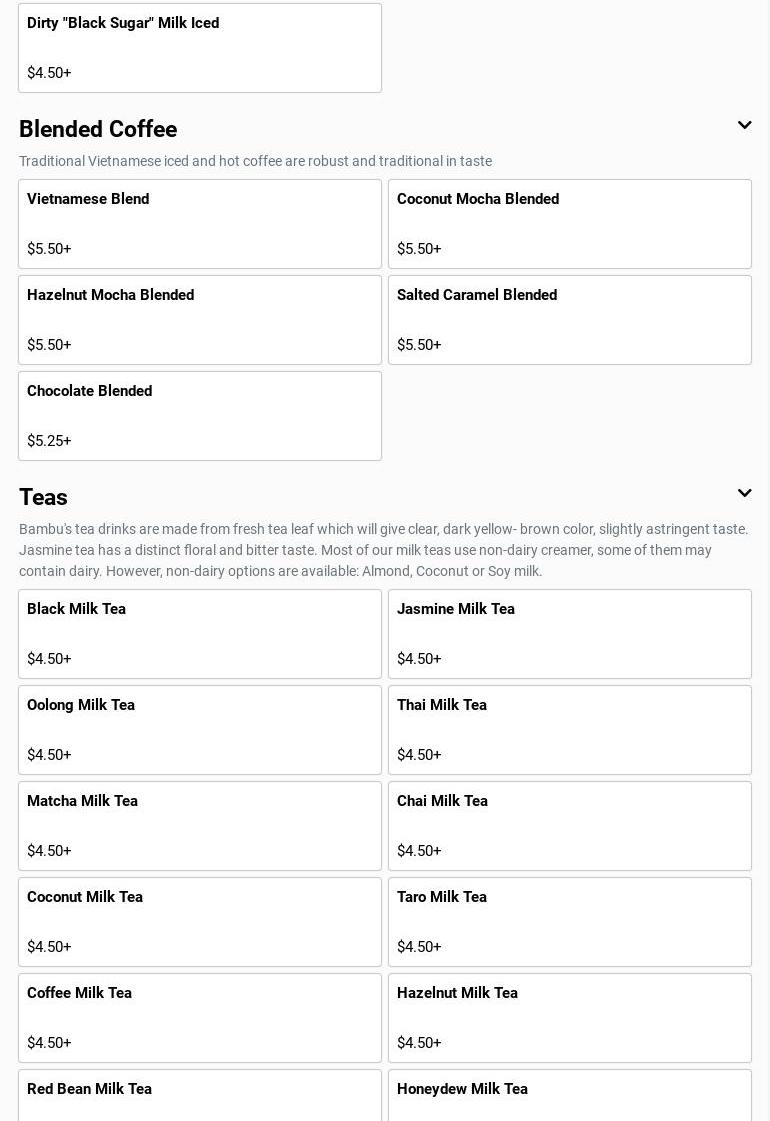This screenshot has width=770, height=1121.
Task: Open Coconut Milk Tea card
Action: coord(200,922)
